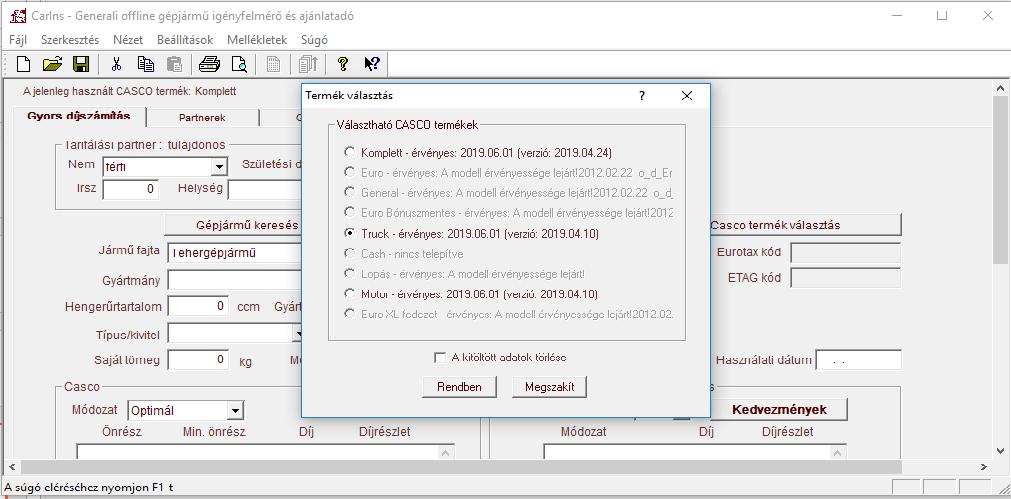The image size is (1011, 499).
Task: Click the Irsz input field
Action: (x=130, y=189)
